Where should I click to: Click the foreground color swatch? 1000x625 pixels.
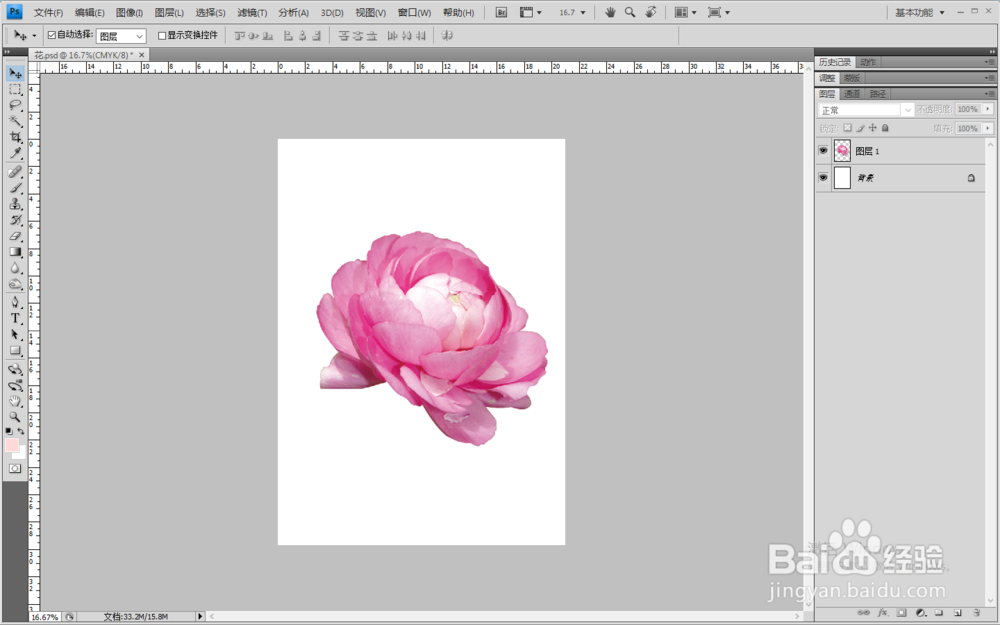[11, 445]
